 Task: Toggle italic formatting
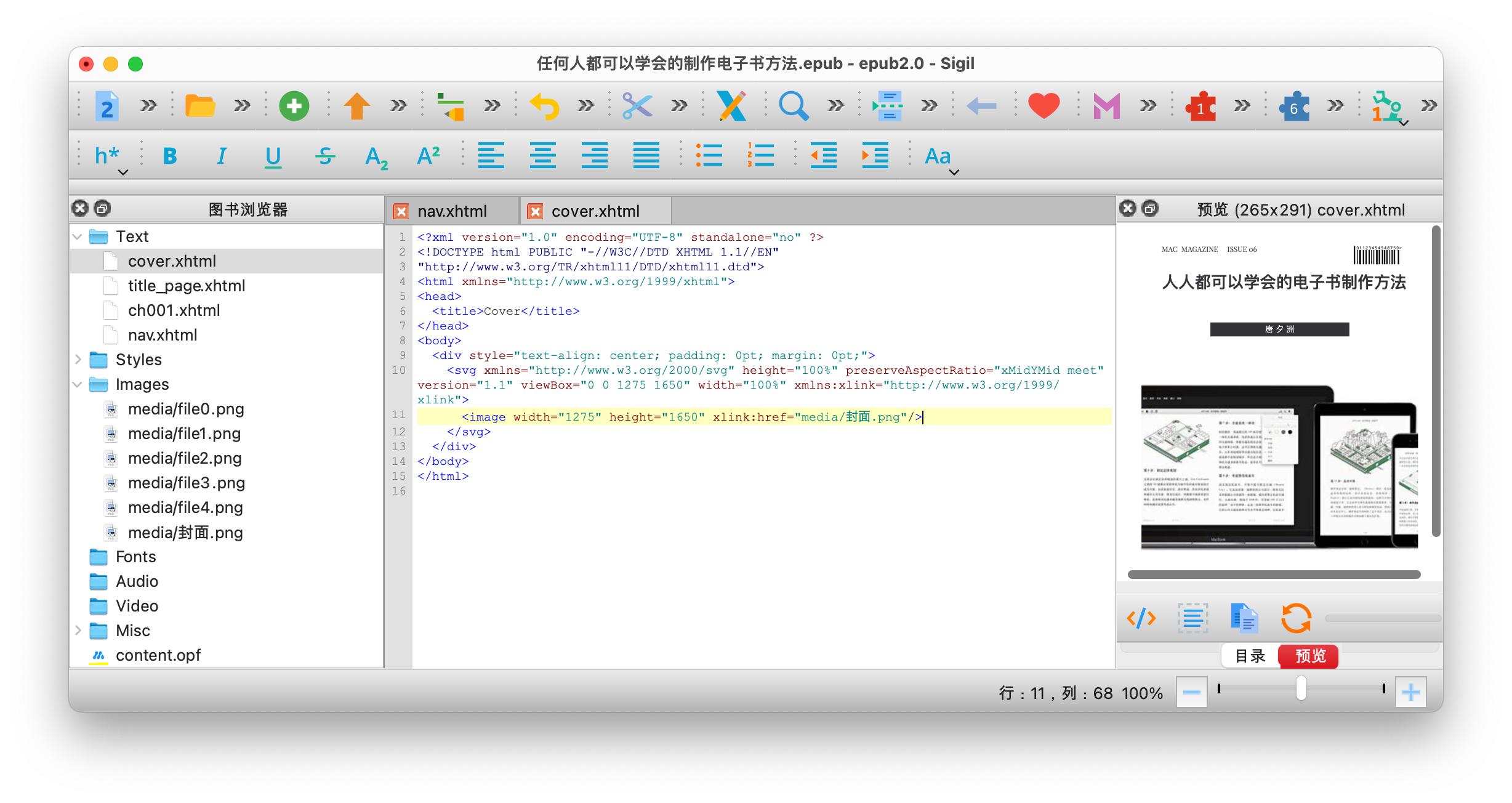[222, 156]
